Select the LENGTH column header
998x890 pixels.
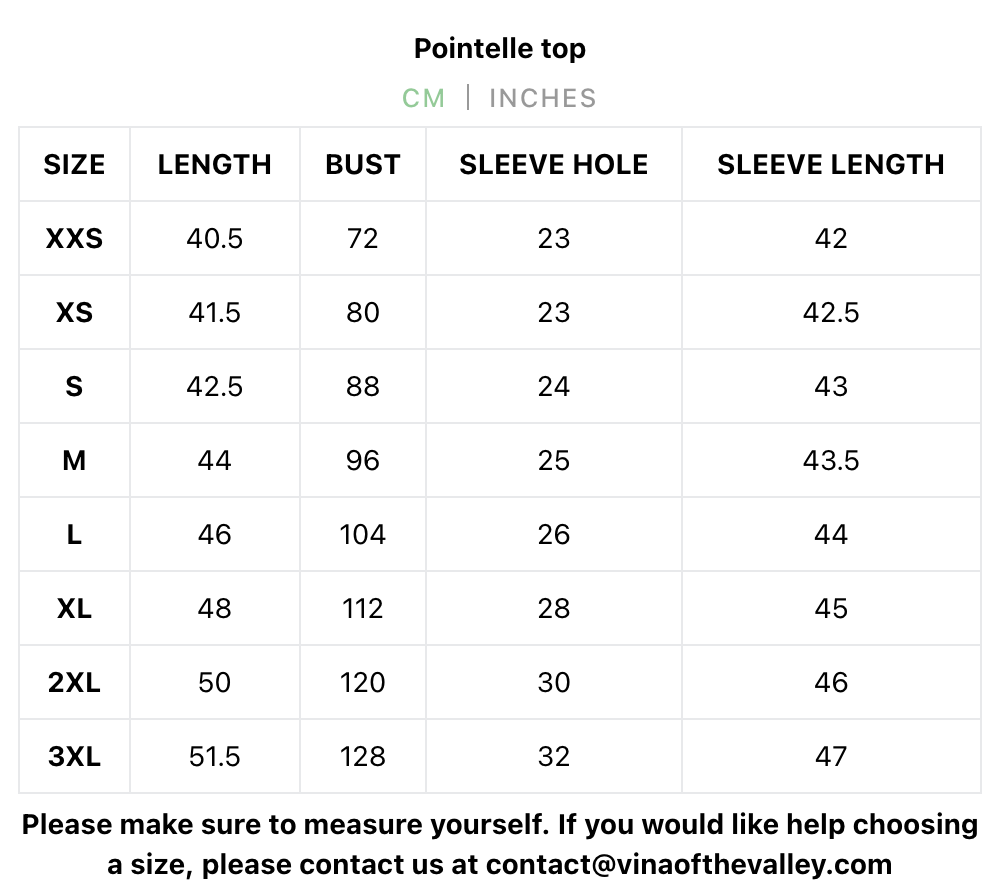[214, 165]
